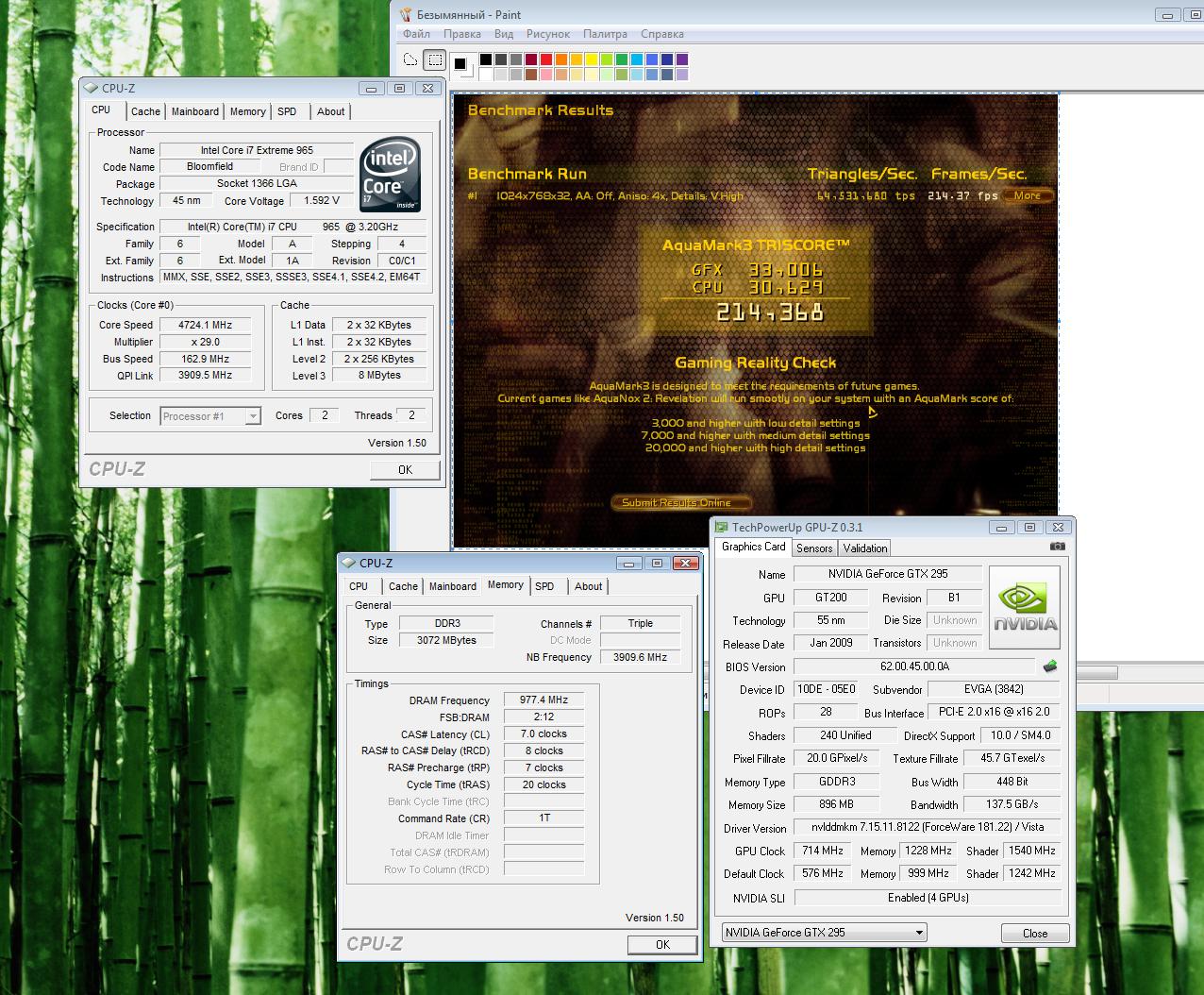1204x995 pixels.
Task: Open the Правка menu in Paint
Action: coord(462,34)
